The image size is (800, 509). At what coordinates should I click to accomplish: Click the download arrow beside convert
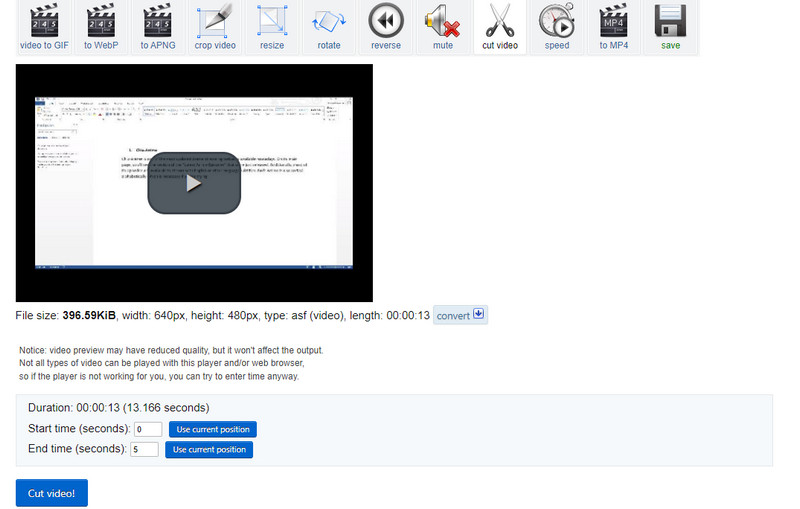pos(479,315)
